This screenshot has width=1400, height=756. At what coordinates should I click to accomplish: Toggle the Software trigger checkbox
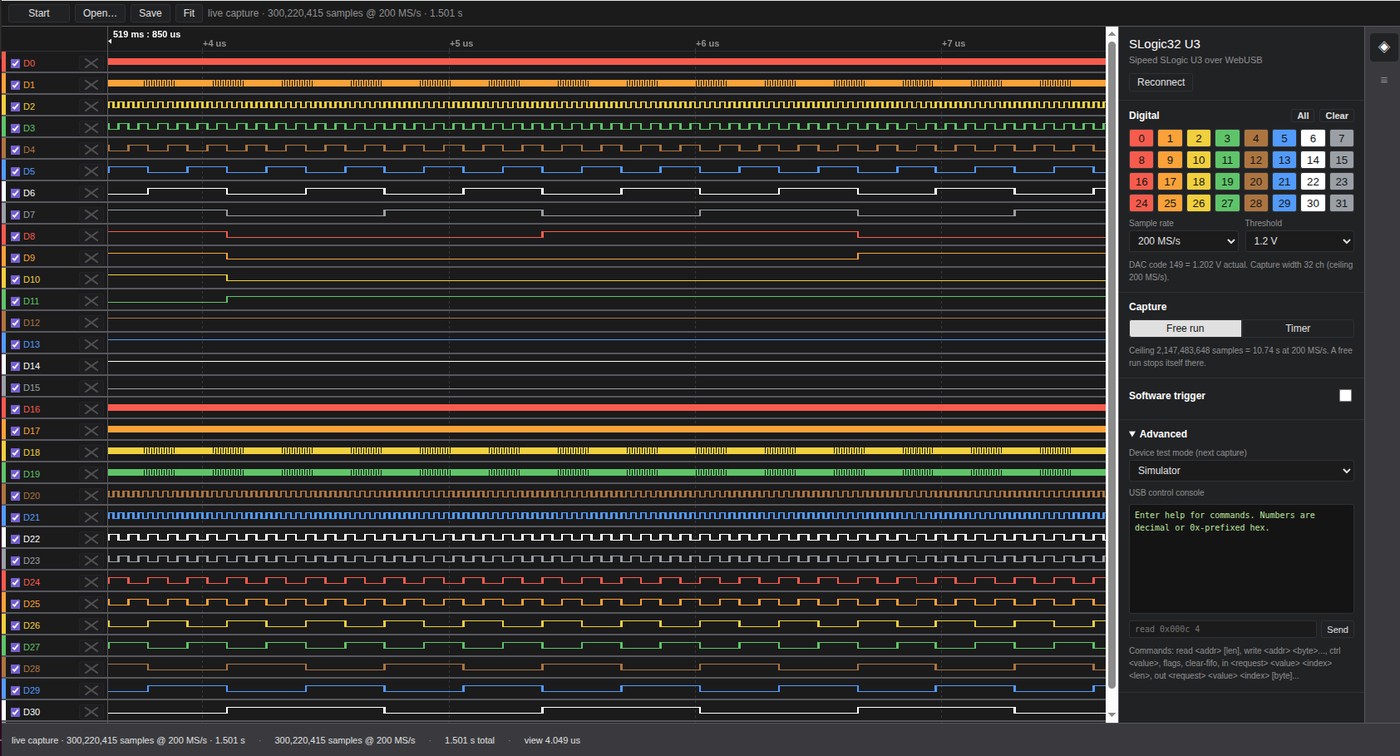pyautogui.click(x=1345, y=396)
